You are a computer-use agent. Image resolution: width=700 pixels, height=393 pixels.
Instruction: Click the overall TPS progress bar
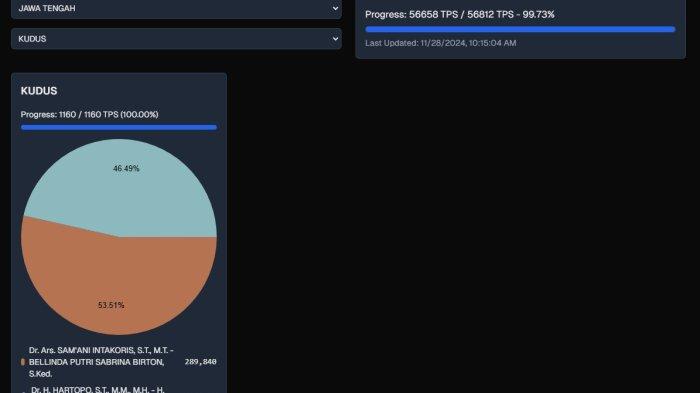click(x=520, y=29)
